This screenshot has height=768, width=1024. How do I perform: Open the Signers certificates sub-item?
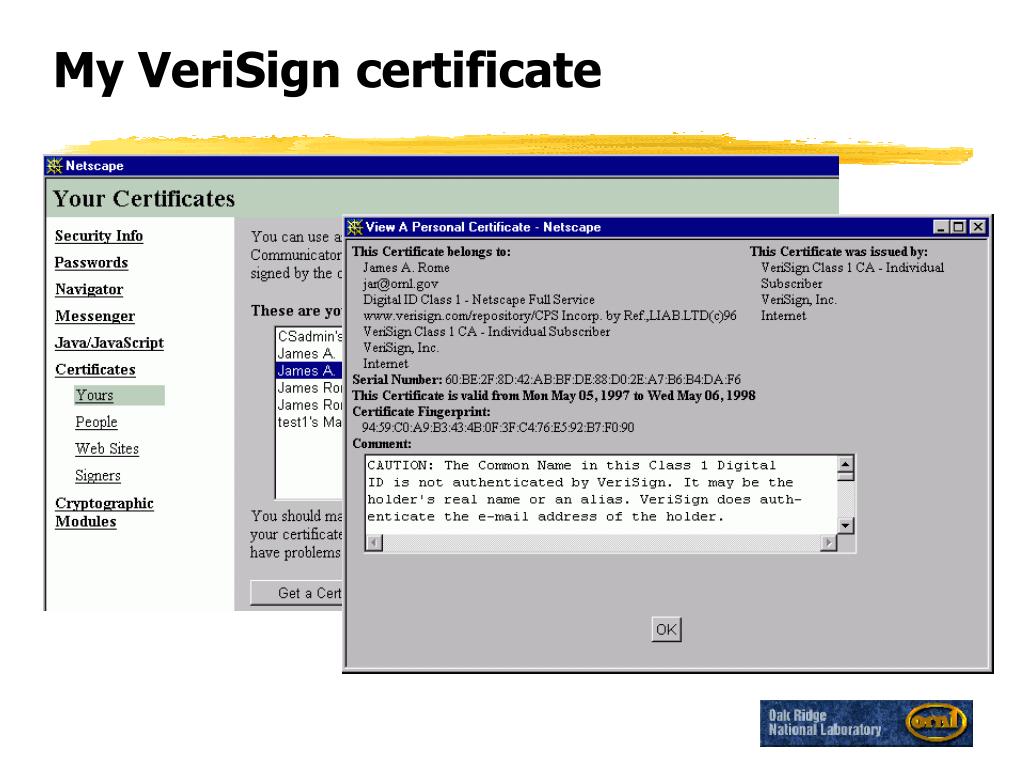(98, 475)
